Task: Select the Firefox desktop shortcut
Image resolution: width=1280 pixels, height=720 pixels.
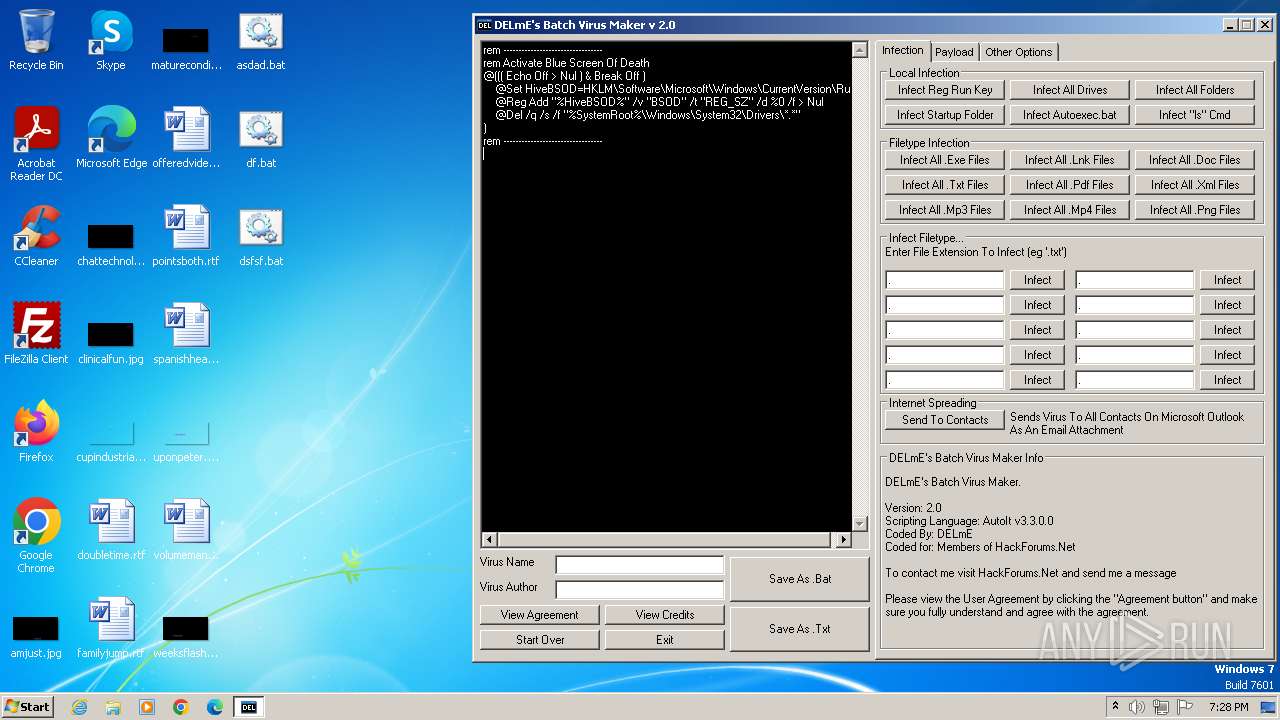Action: 36,433
